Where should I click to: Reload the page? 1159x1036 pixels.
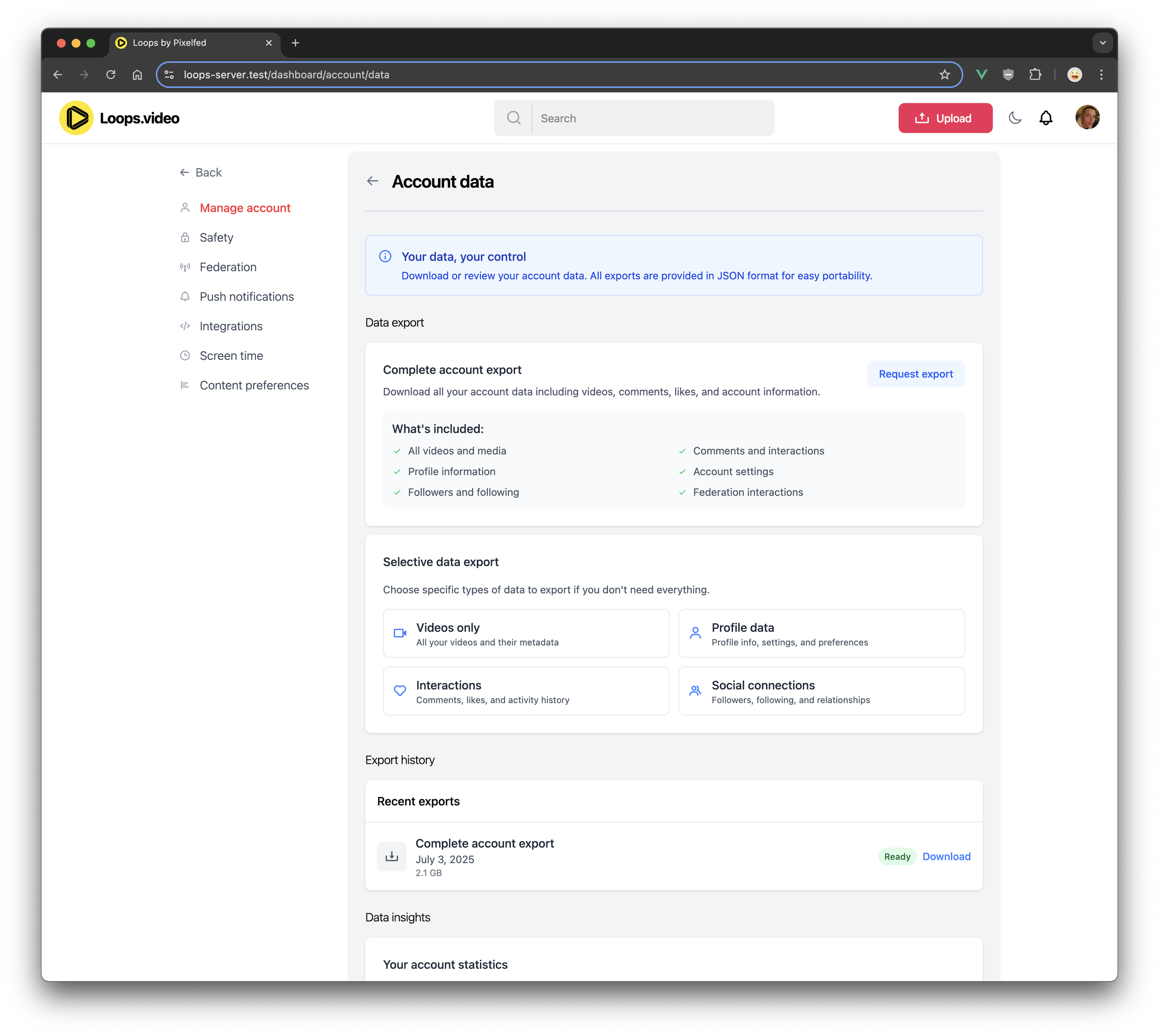click(111, 75)
